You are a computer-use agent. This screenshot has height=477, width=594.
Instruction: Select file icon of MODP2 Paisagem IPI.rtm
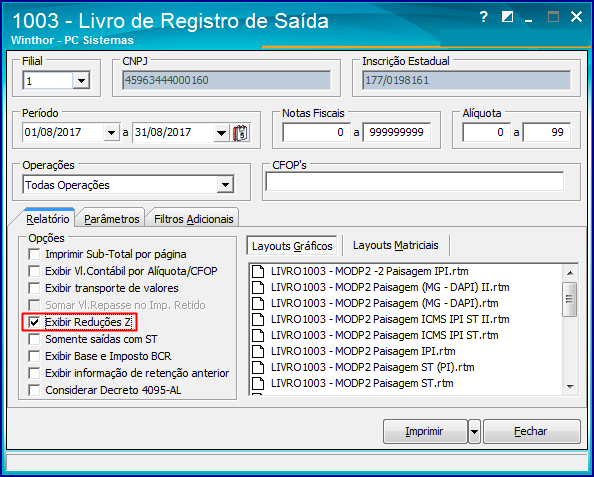[x=258, y=351]
